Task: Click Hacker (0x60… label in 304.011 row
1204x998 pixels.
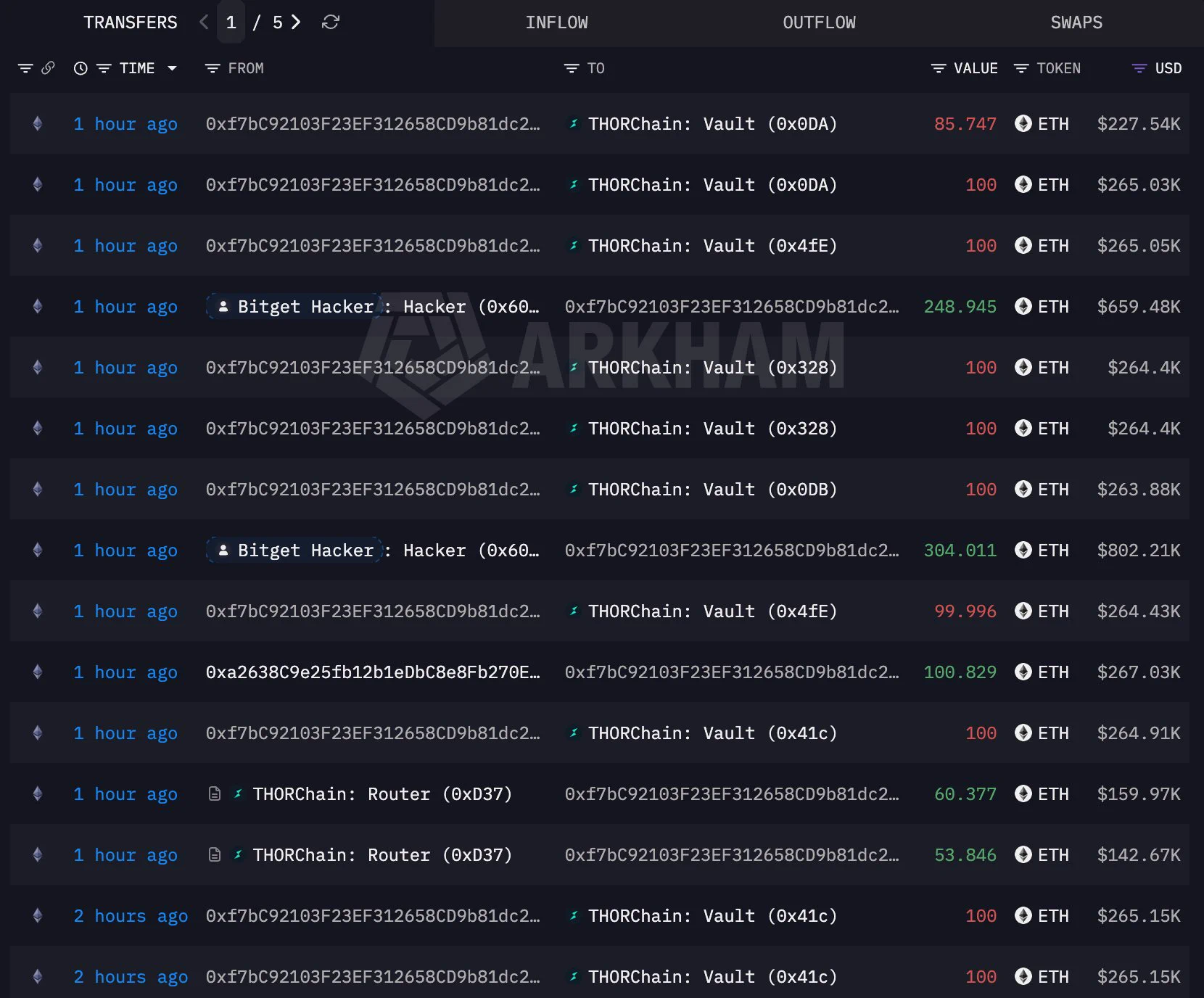Action: tap(471, 550)
